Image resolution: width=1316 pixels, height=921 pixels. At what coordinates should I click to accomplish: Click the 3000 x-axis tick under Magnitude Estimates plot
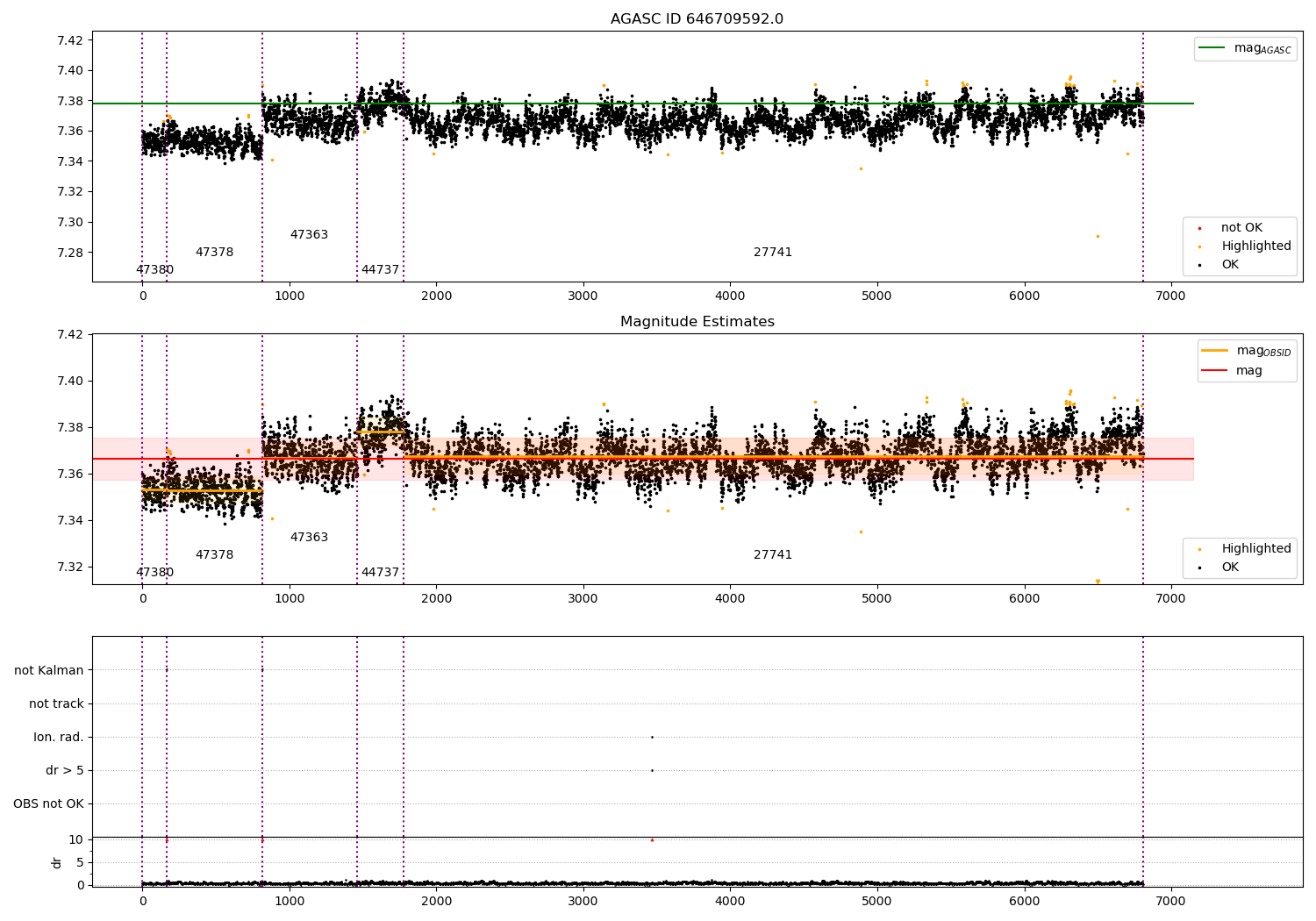pyautogui.click(x=583, y=598)
